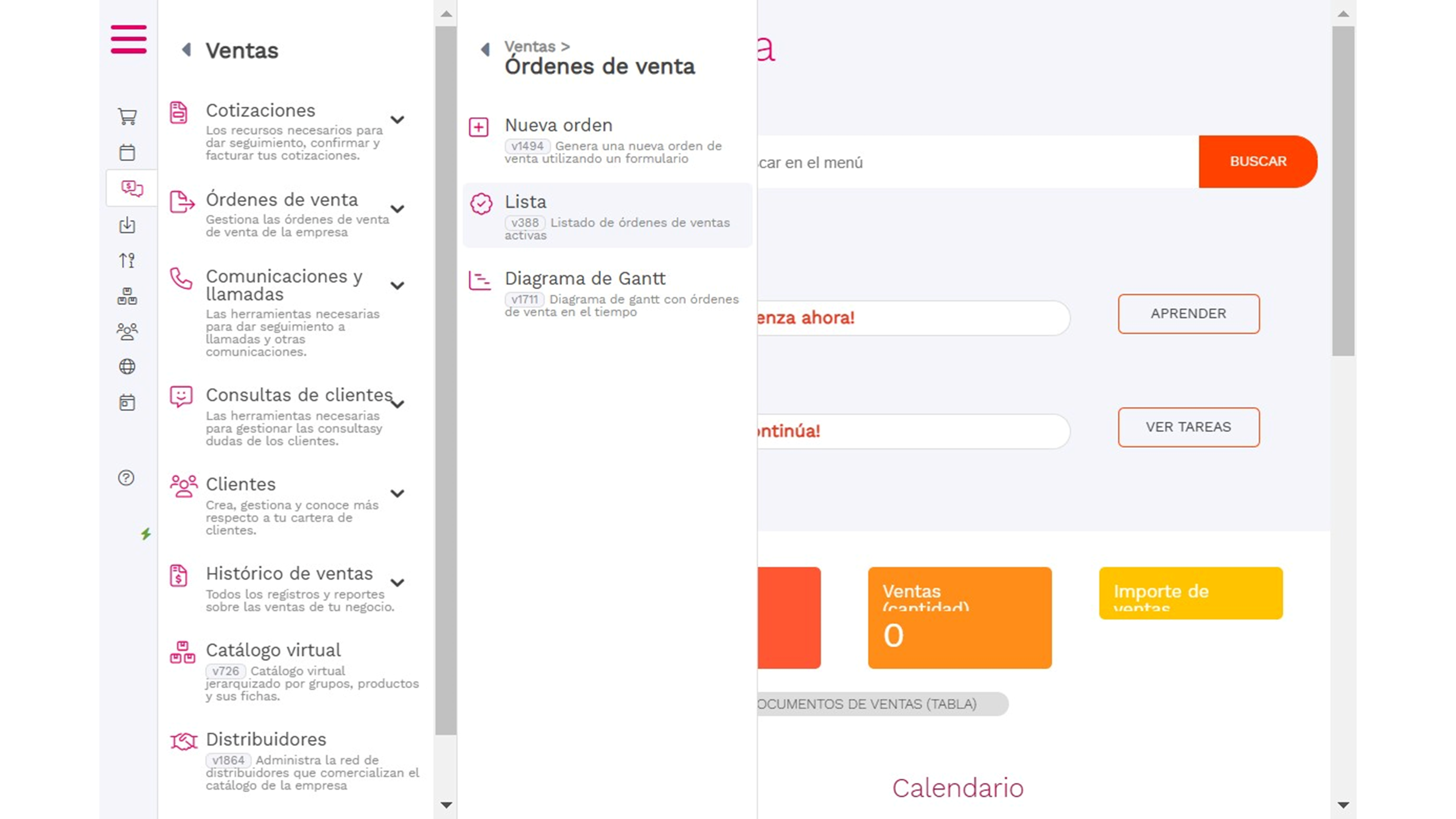
Task: Click the pink hamburger menu icon
Action: tap(128, 40)
